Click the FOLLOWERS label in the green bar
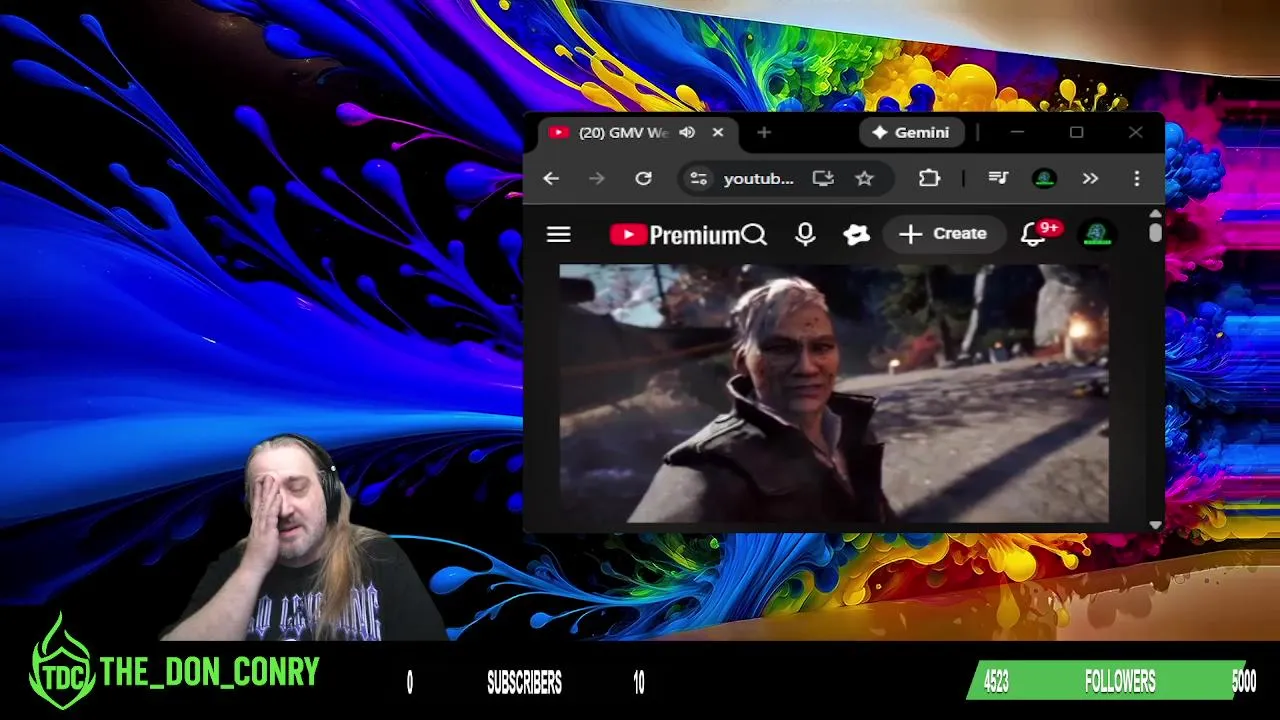 click(x=1120, y=682)
